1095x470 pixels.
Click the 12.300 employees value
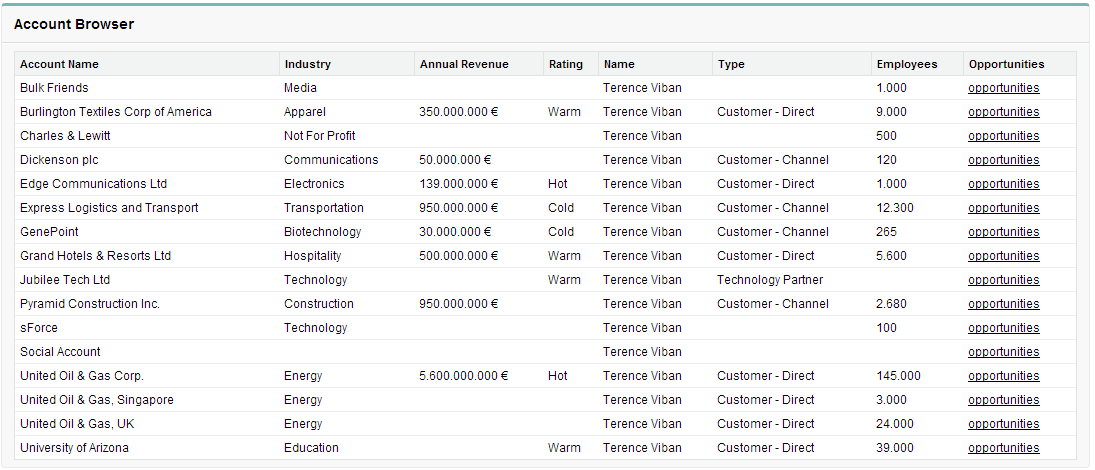point(895,207)
